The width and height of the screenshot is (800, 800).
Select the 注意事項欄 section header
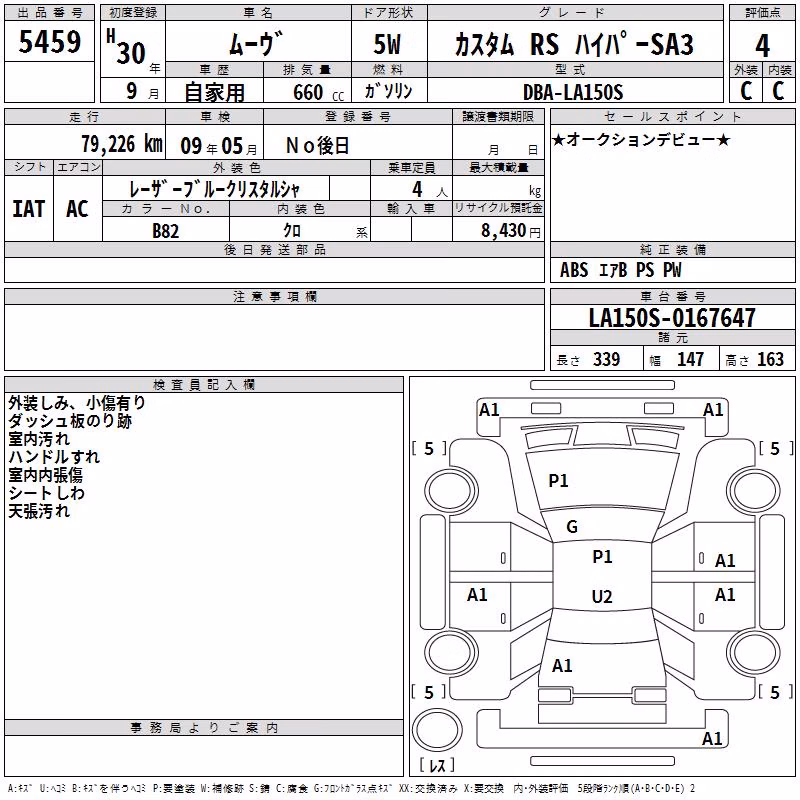coord(274,296)
